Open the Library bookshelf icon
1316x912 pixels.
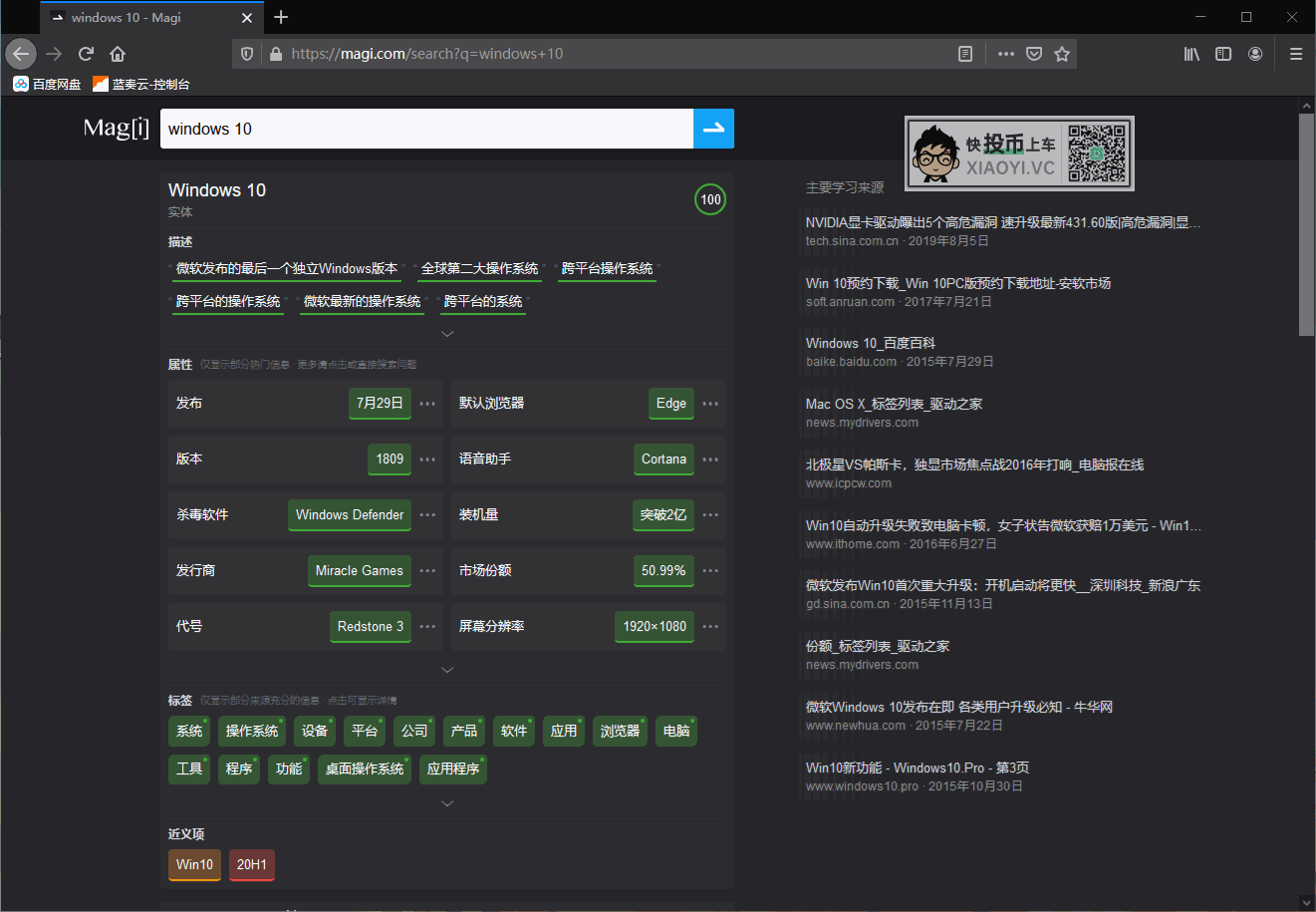pyautogui.click(x=1191, y=54)
